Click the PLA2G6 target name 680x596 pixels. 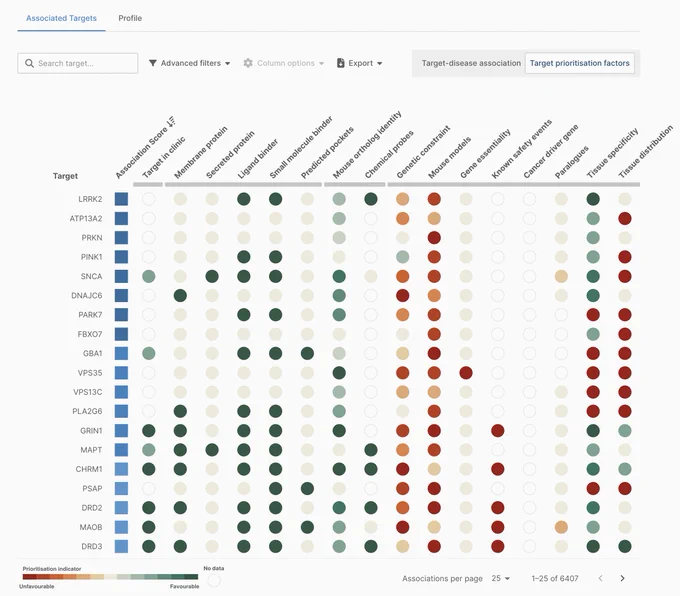pyautogui.click(x=87, y=411)
